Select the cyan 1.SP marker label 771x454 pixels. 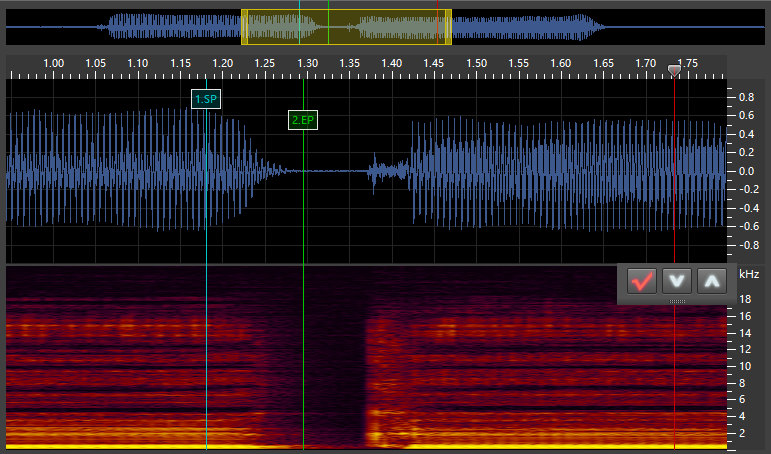click(206, 99)
